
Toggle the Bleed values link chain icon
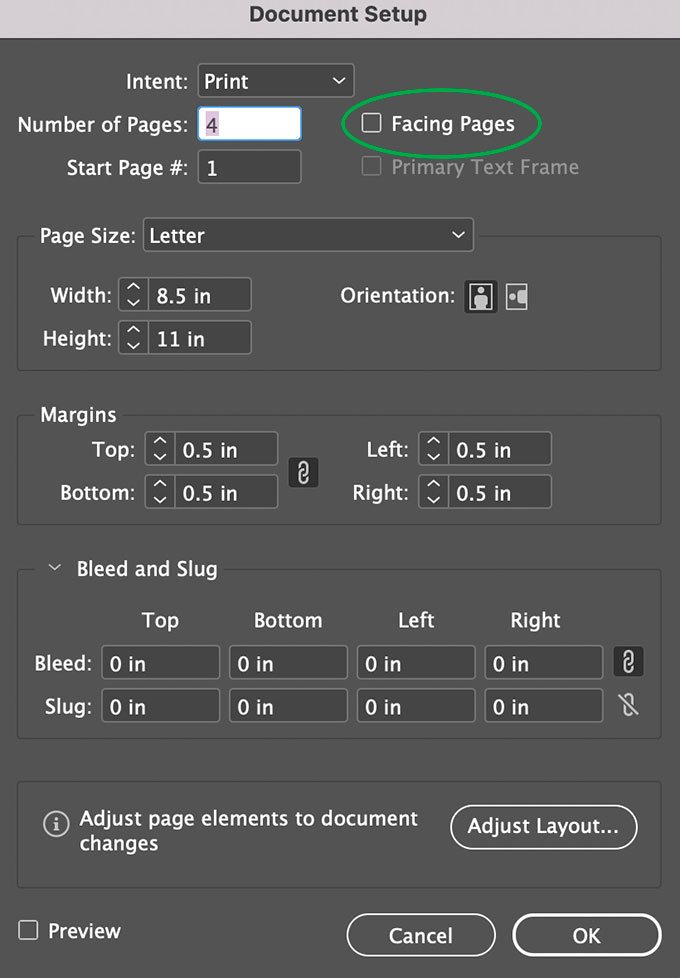click(628, 661)
